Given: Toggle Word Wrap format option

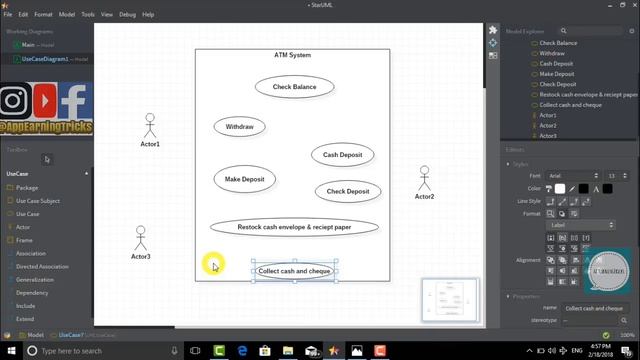Looking at the screenshot, I should click(x=574, y=213).
